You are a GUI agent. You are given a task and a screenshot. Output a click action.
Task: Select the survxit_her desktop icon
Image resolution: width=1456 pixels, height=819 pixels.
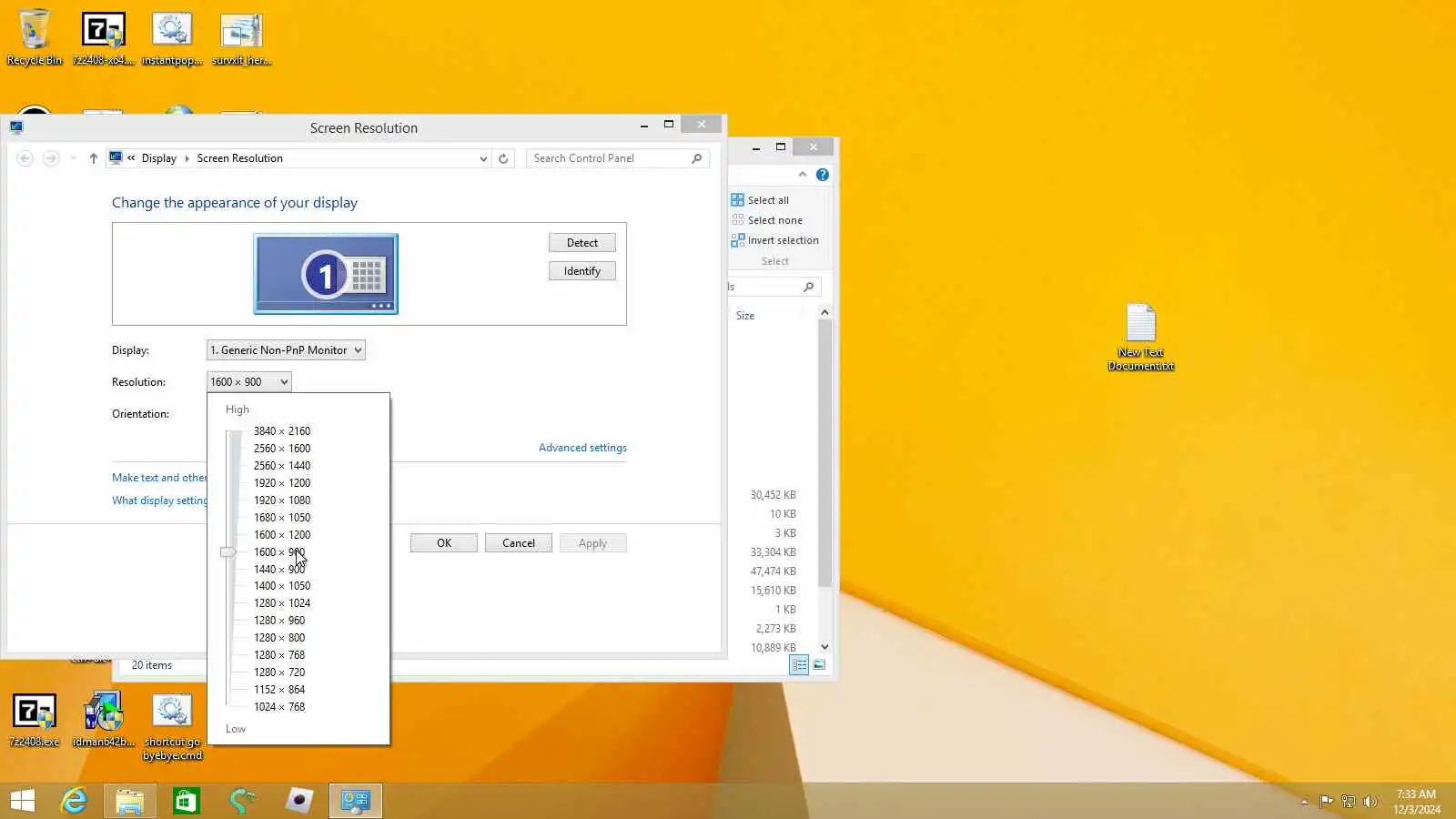click(241, 37)
